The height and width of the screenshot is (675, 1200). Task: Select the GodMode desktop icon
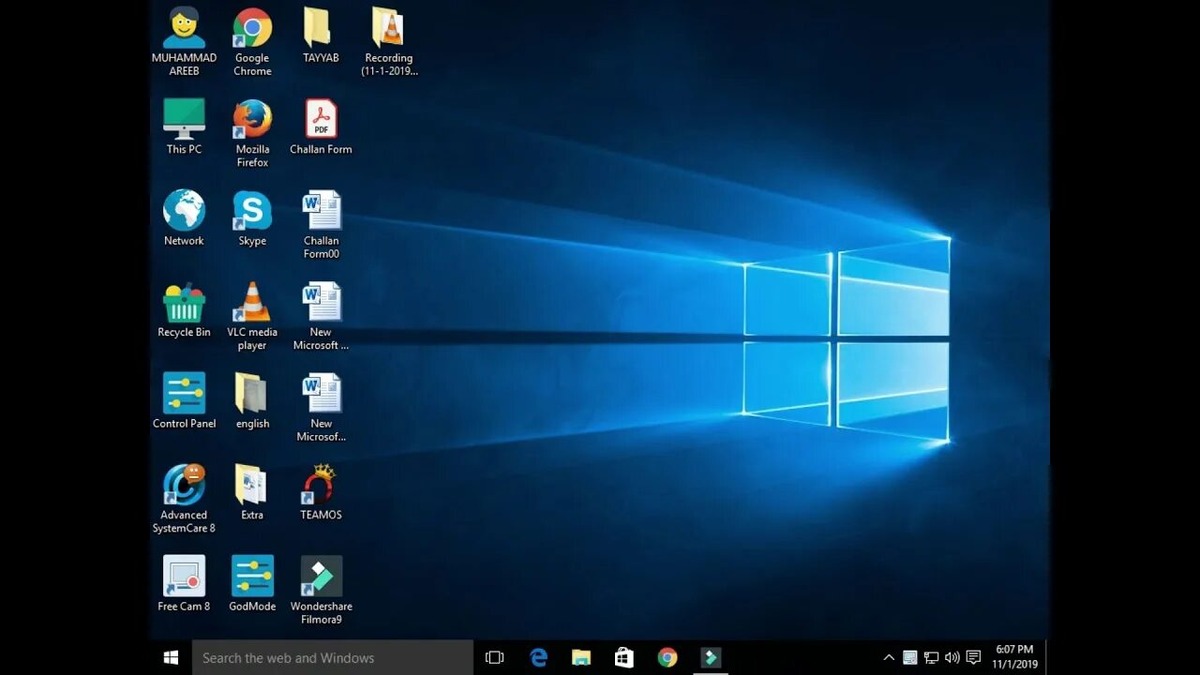point(252,584)
